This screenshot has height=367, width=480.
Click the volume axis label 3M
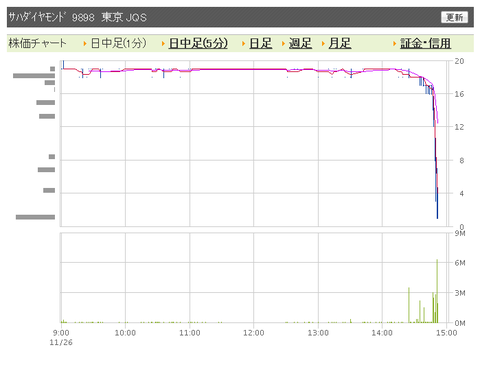tap(460, 293)
